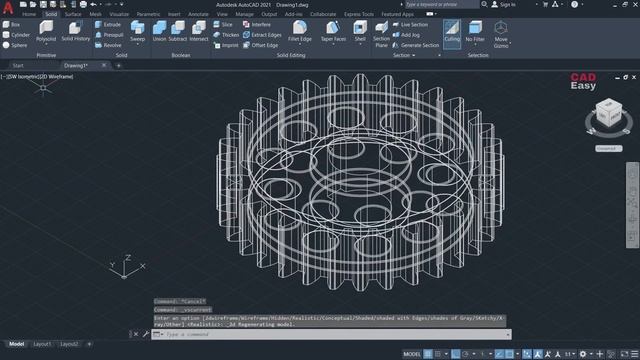Switch to the Layout1 tab

42,344
